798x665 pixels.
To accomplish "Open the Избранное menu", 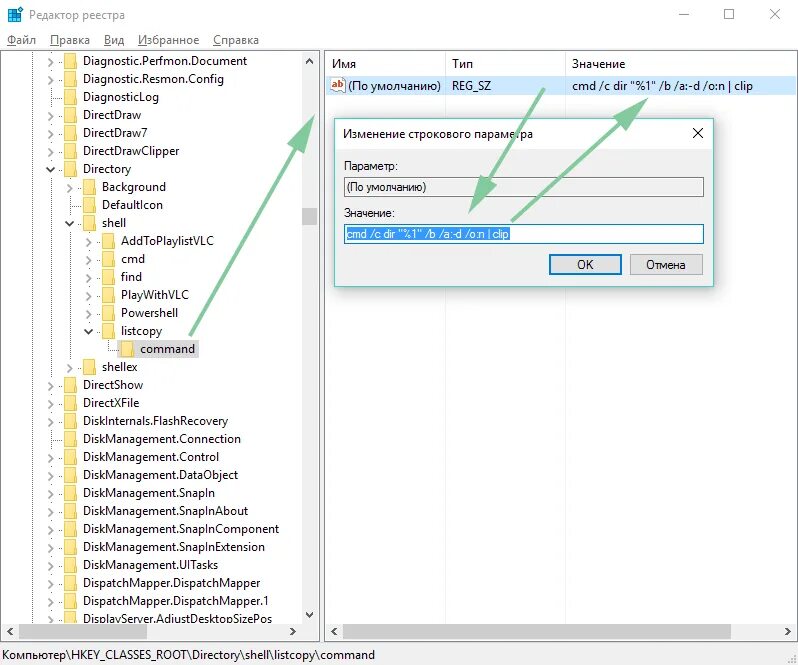I will (168, 40).
